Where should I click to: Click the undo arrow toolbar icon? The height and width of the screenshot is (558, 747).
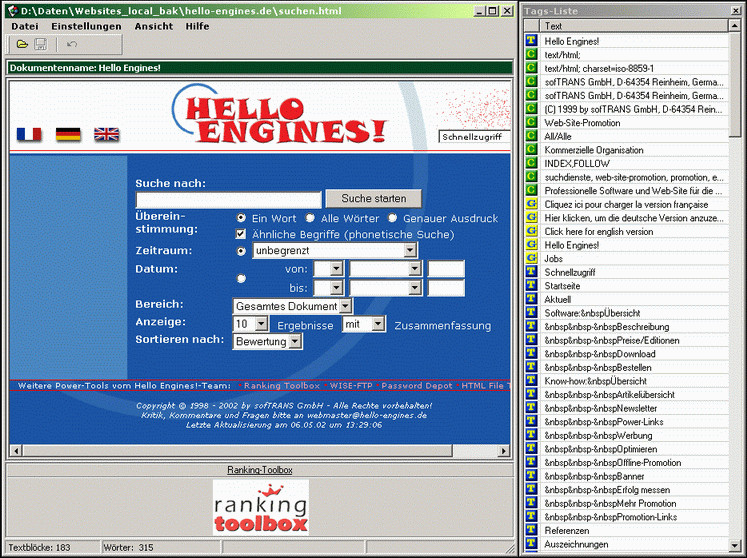pyautogui.click(x=72, y=44)
